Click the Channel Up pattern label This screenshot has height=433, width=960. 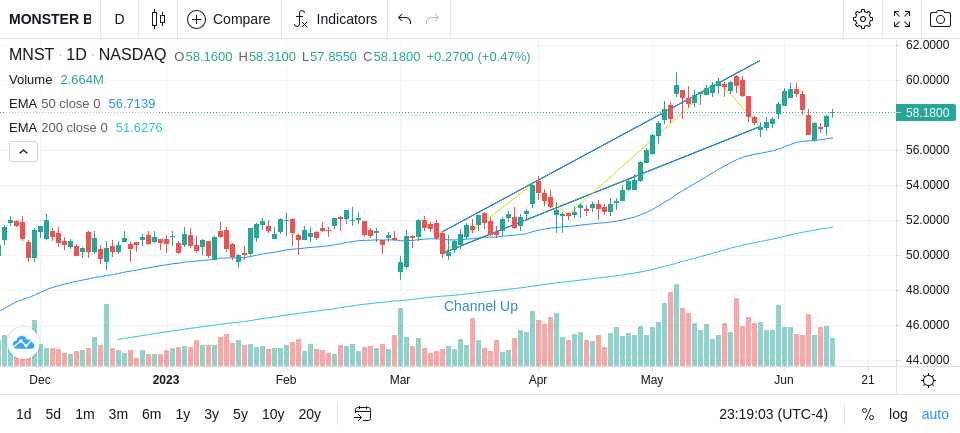pyautogui.click(x=481, y=306)
